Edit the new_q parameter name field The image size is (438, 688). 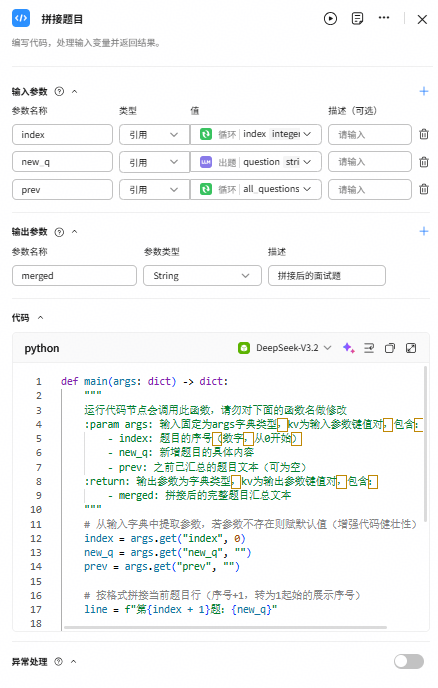point(62,162)
